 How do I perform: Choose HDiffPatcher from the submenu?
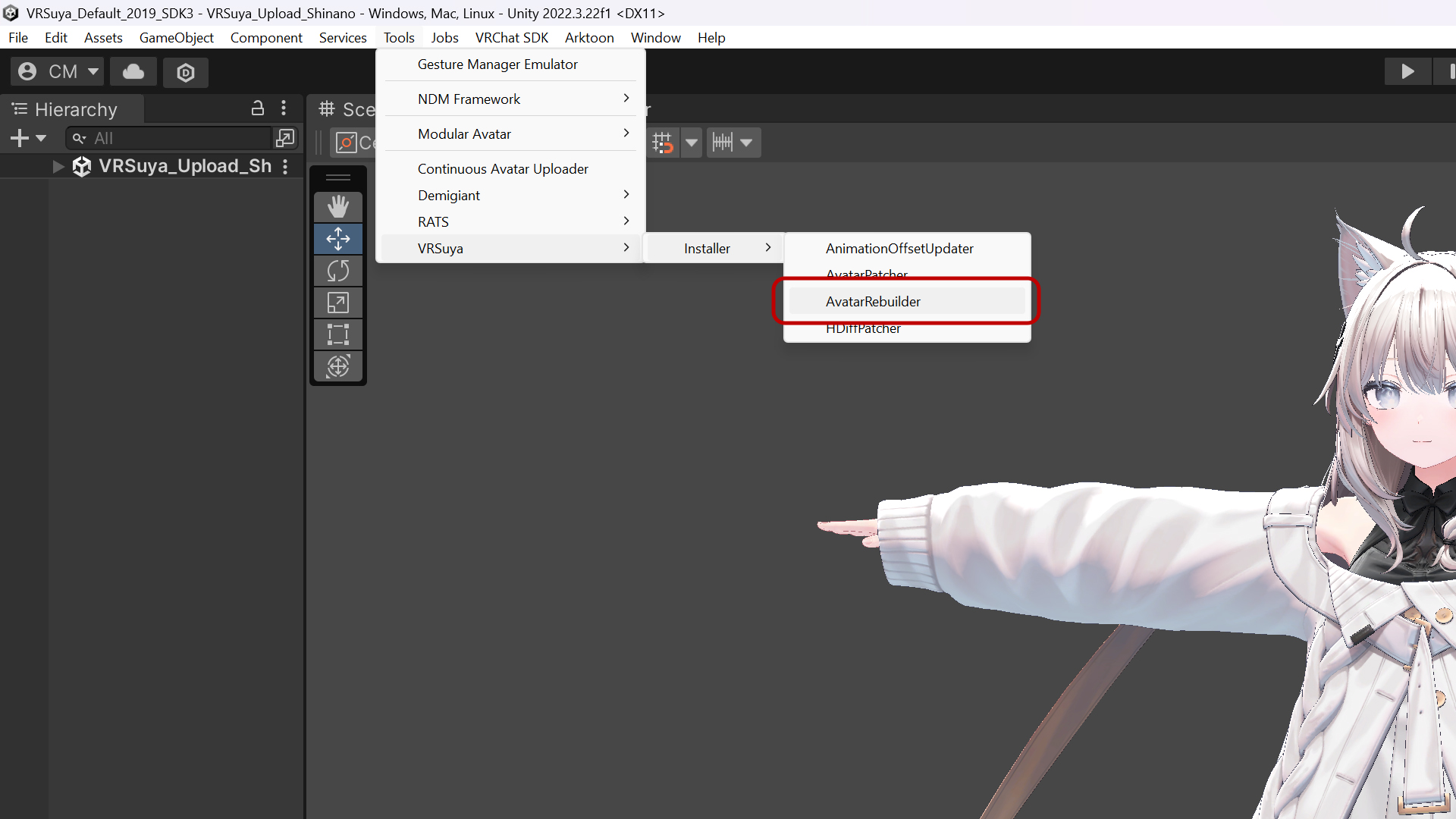pyautogui.click(x=907, y=329)
